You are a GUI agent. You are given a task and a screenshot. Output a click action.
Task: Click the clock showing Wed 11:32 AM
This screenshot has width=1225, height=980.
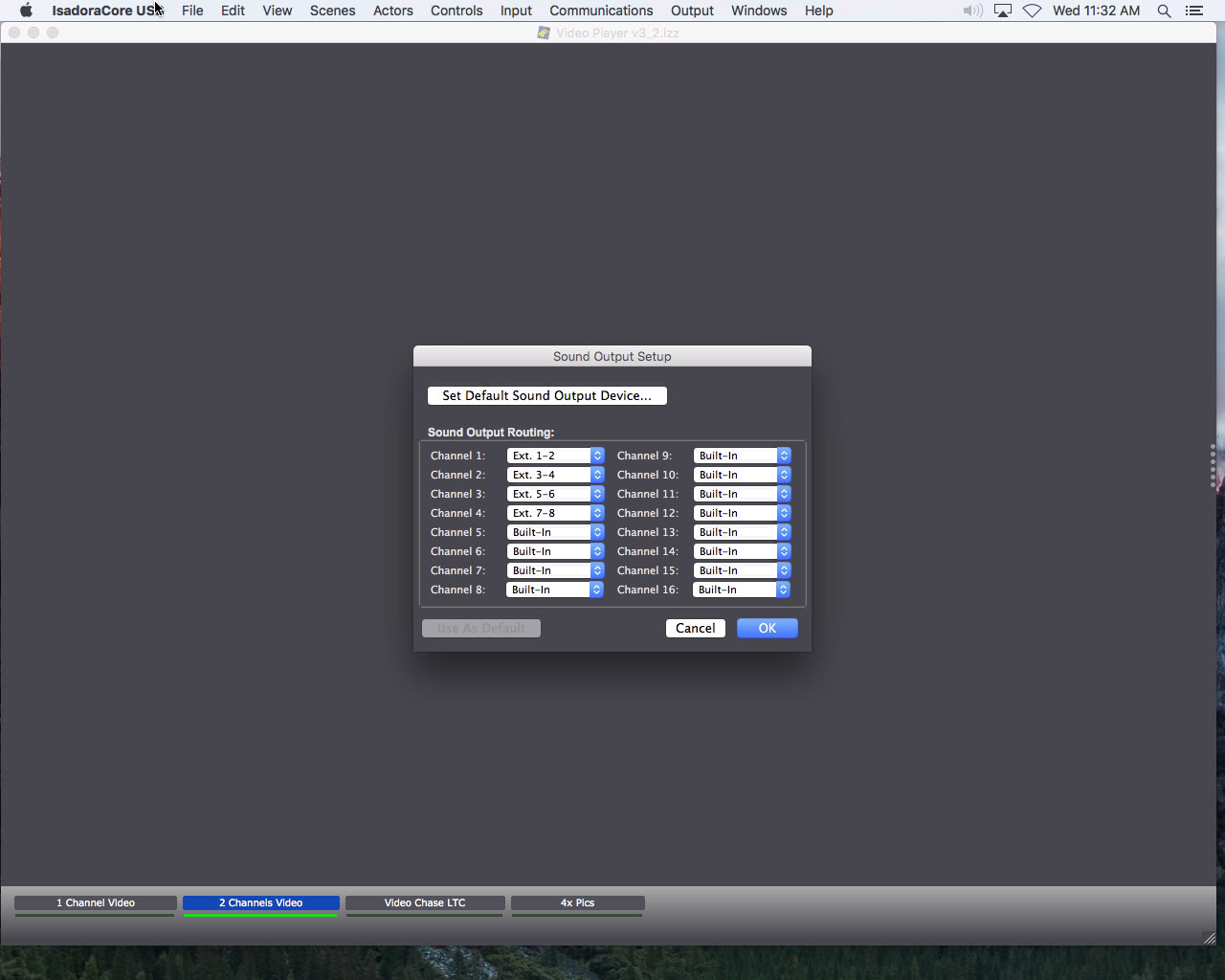[x=1096, y=11]
